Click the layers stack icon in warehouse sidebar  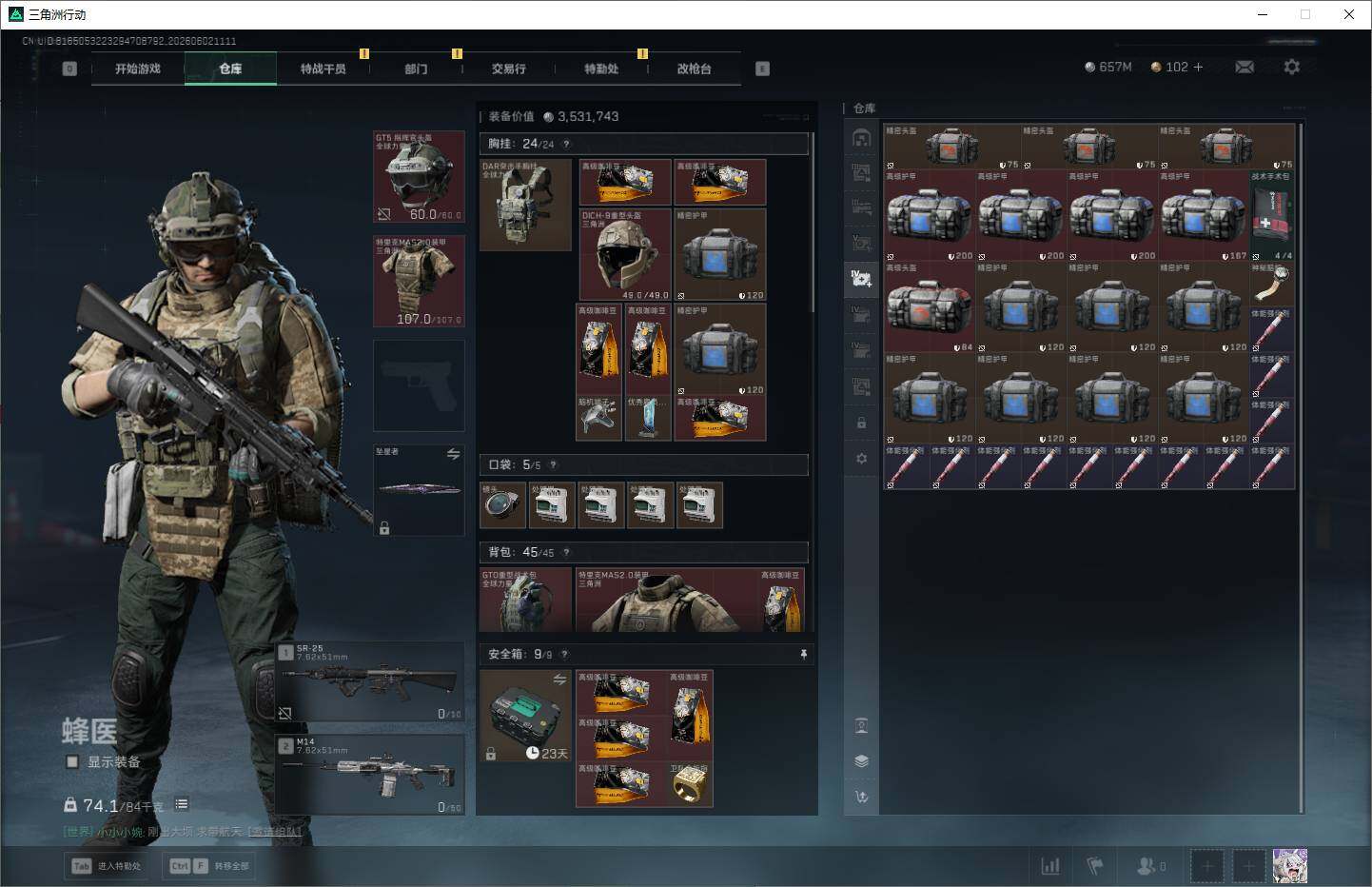[861, 760]
